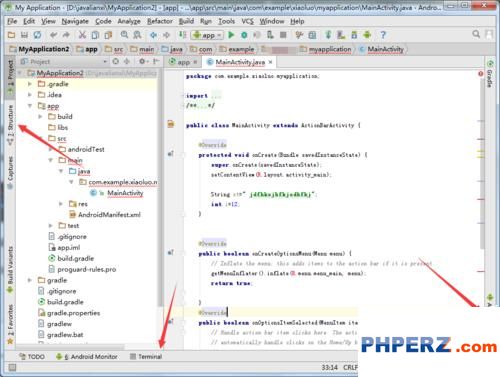Click the Replace toolbar icon
500x377 pixels.
[x=137, y=35]
